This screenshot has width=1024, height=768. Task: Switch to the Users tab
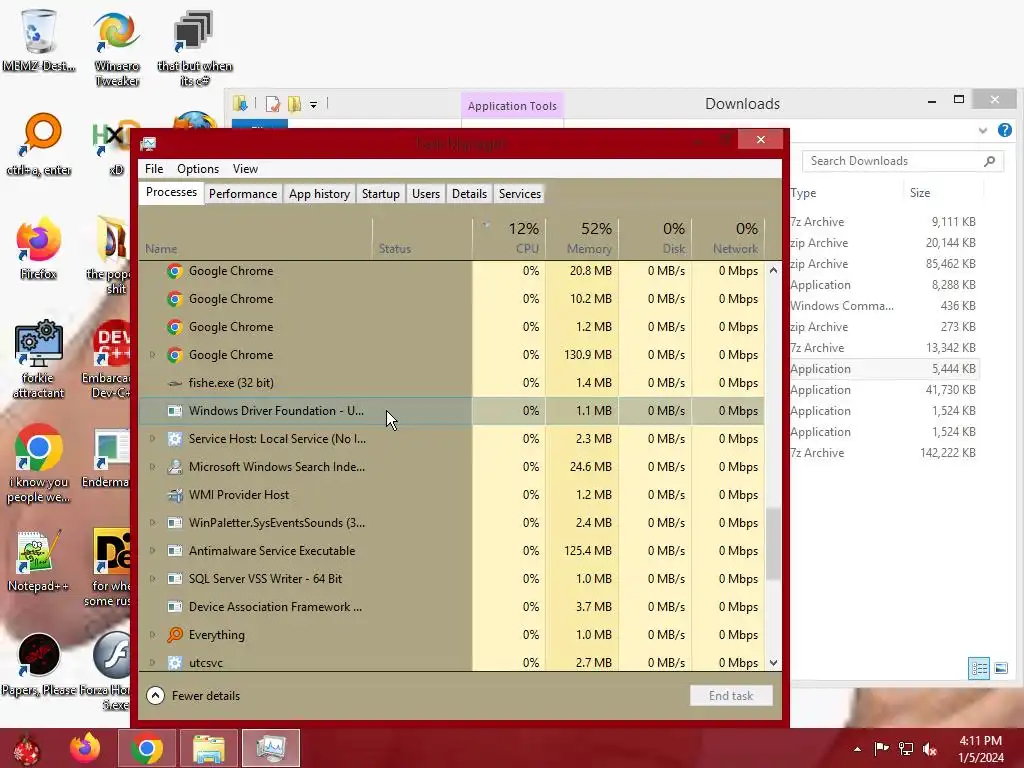426,194
